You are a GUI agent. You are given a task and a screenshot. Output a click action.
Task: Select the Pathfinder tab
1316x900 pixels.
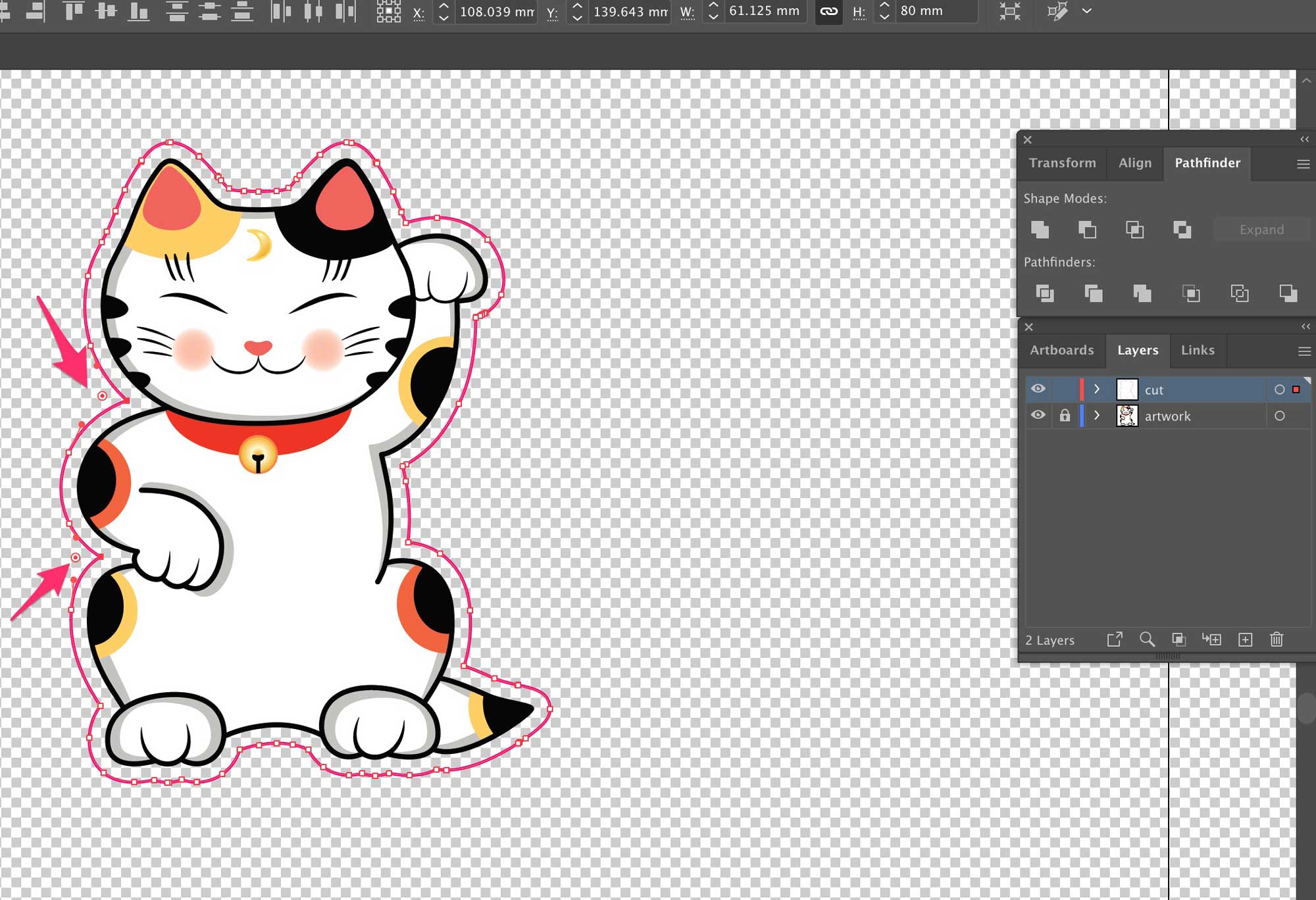(1207, 163)
